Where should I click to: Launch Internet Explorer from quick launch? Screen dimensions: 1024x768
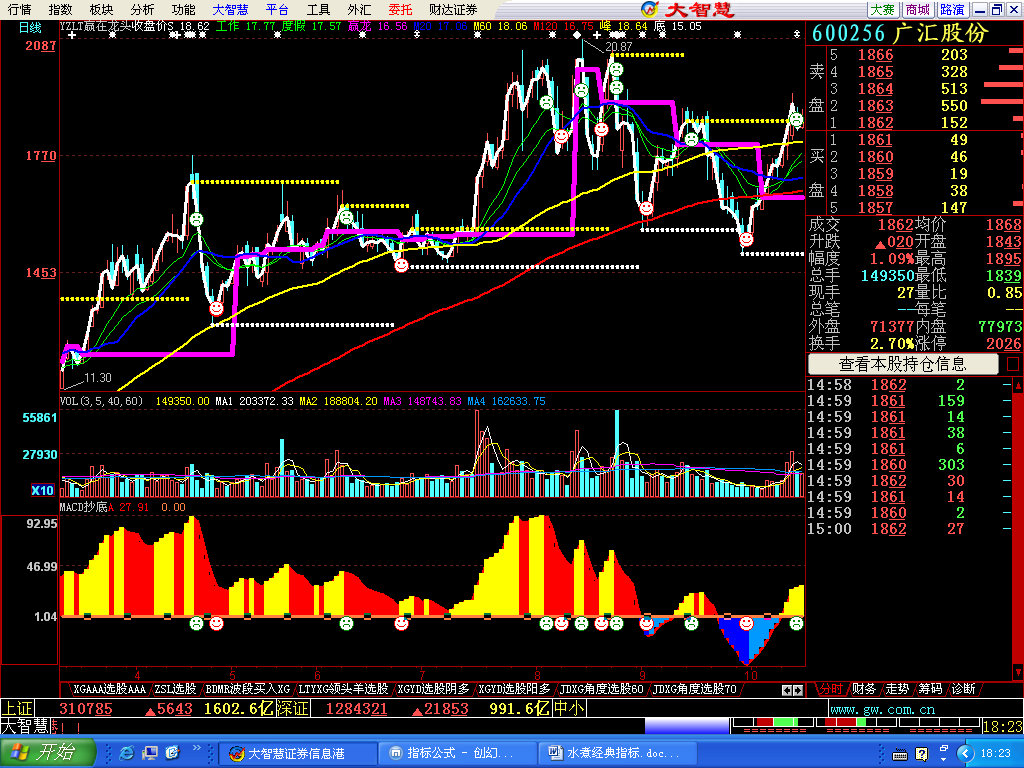tap(127, 753)
